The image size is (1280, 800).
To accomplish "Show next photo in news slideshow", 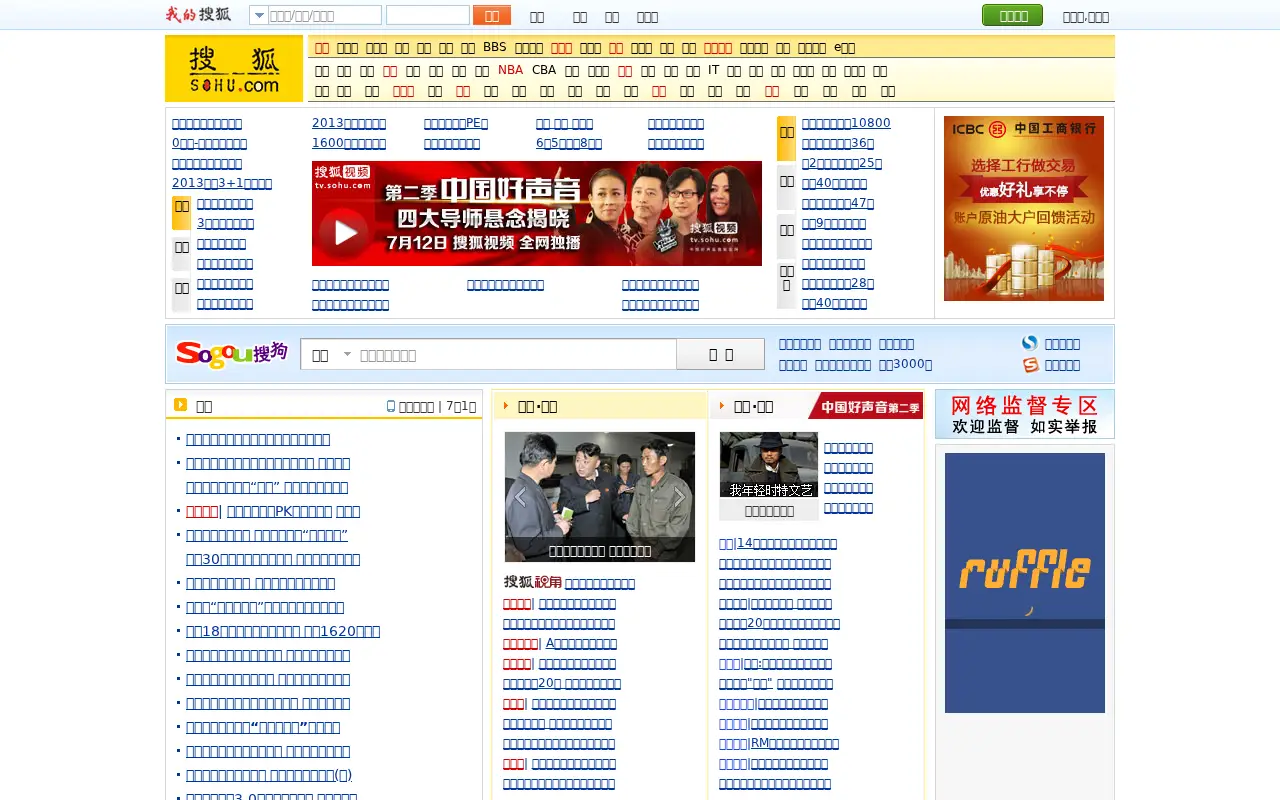I will tap(679, 497).
